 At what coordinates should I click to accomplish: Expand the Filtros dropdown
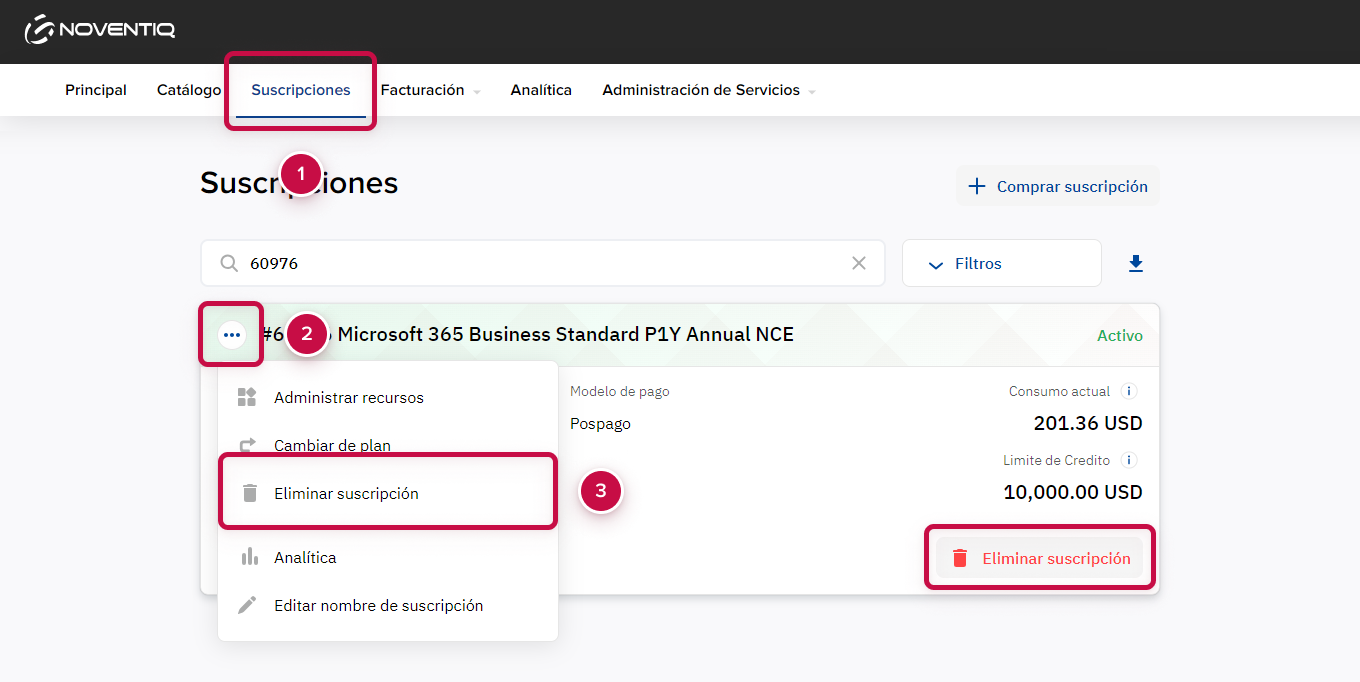tap(1000, 264)
